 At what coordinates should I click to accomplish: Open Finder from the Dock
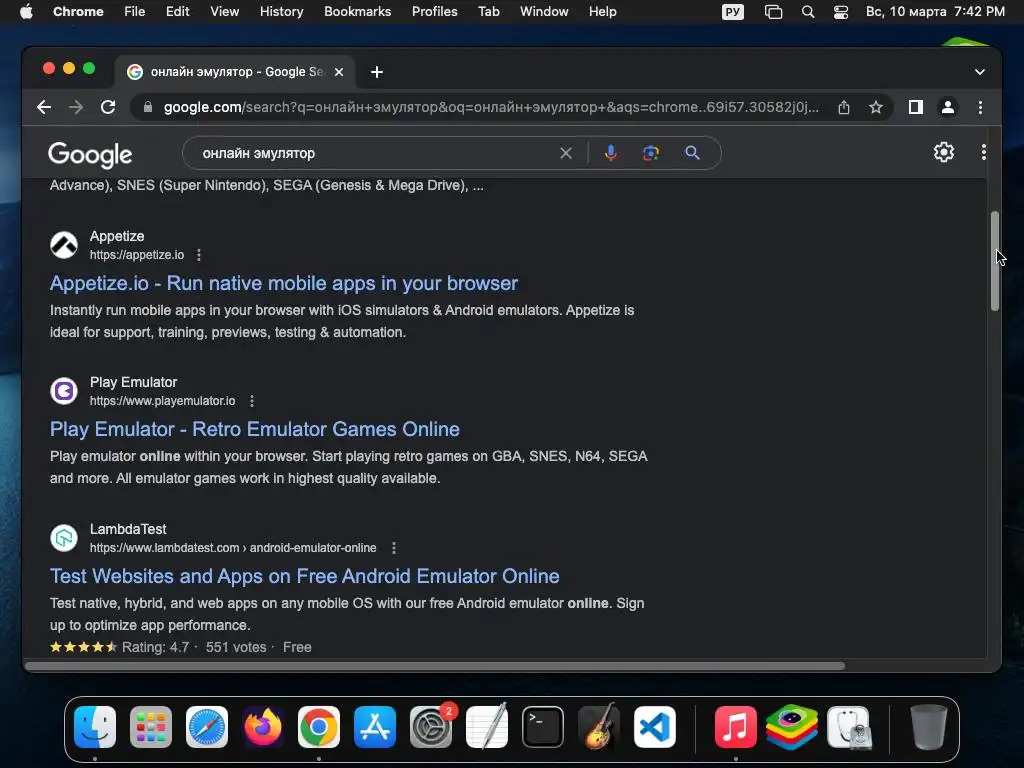tap(95, 726)
